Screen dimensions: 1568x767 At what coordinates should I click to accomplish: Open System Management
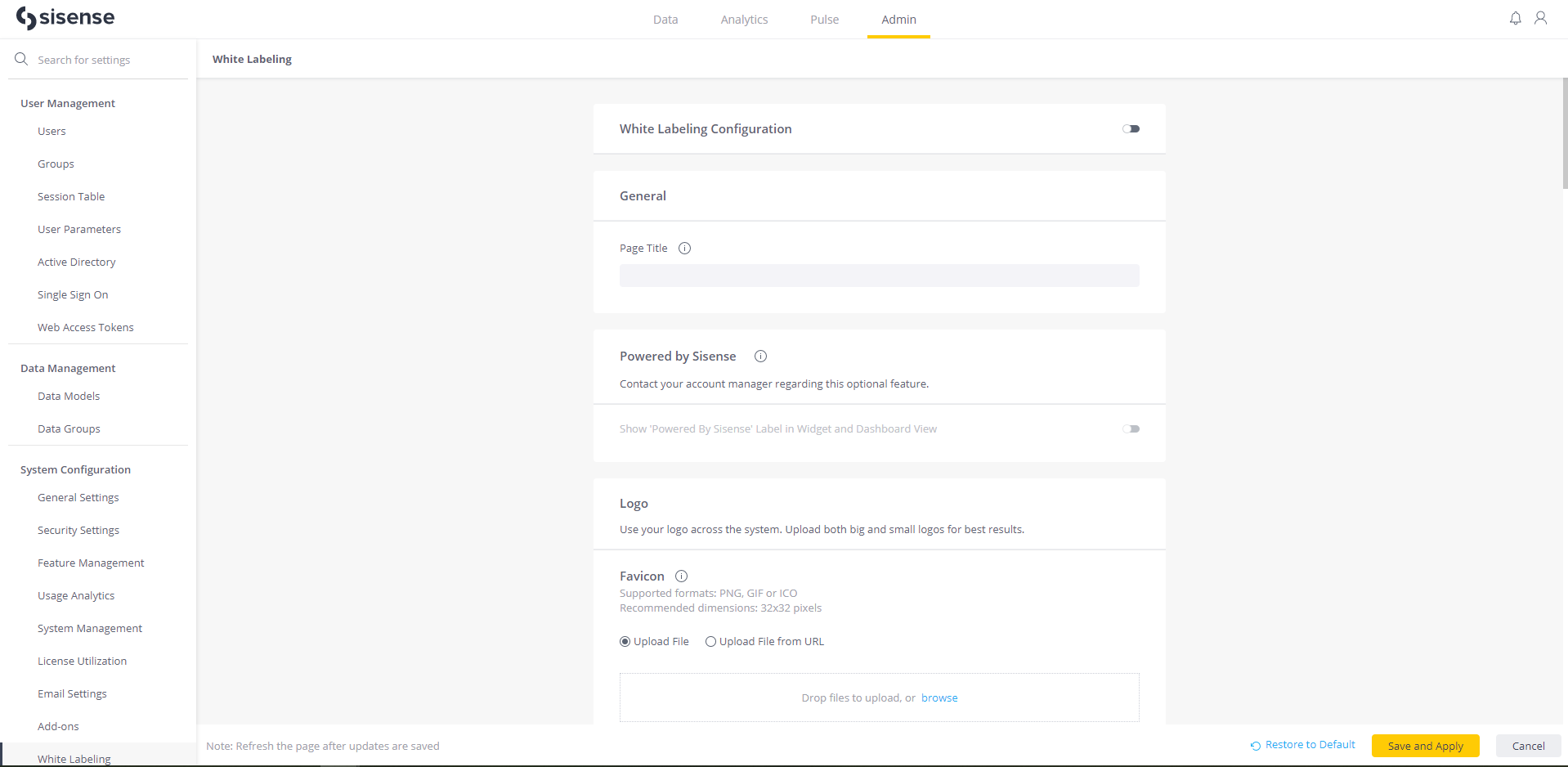pos(90,629)
